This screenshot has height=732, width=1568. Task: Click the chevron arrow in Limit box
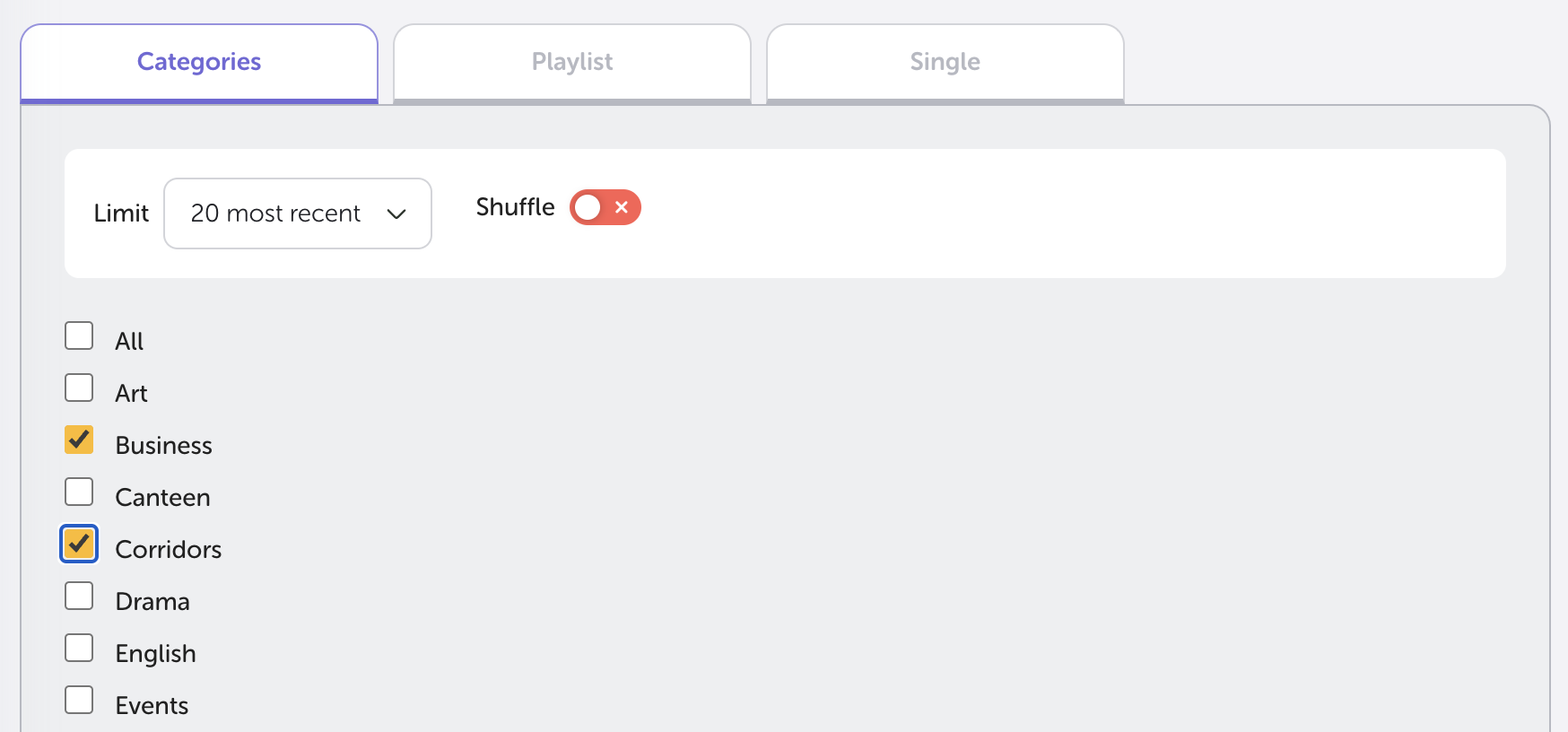click(396, 213)
